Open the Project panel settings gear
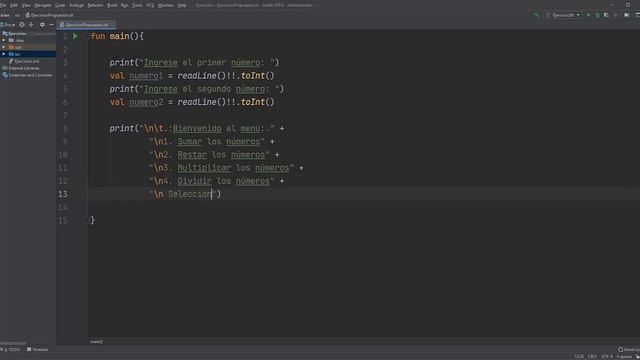 (x=42, y=24)
